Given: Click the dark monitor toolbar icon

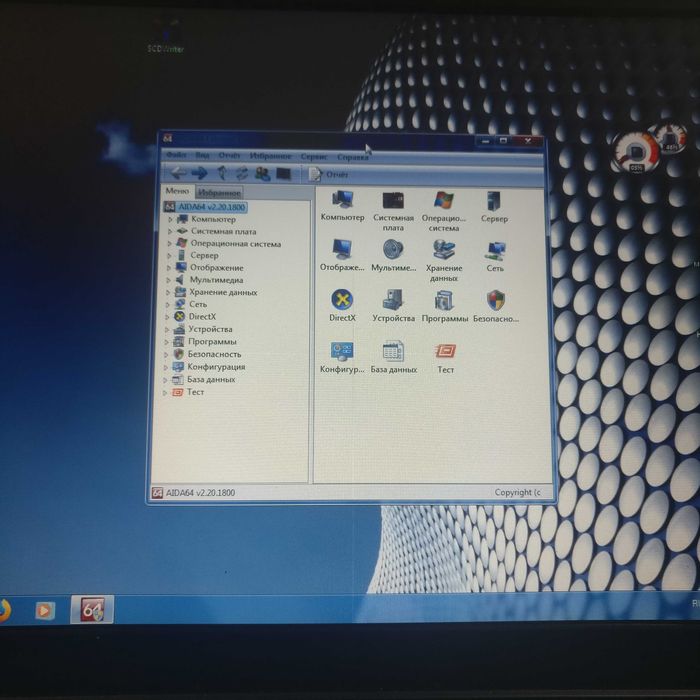Looking at the screenshot, I should pos(283,174).
